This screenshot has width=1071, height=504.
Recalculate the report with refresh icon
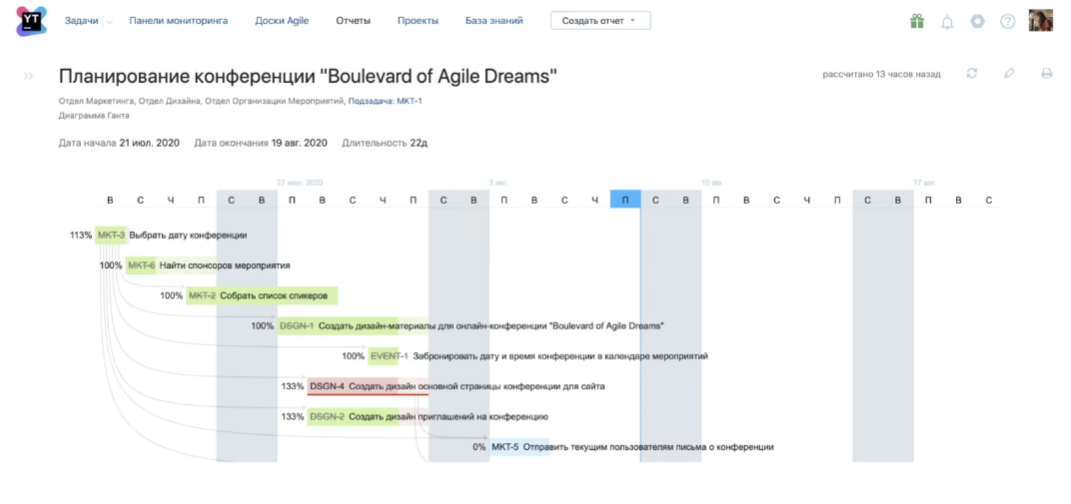[x=972, y=73]
